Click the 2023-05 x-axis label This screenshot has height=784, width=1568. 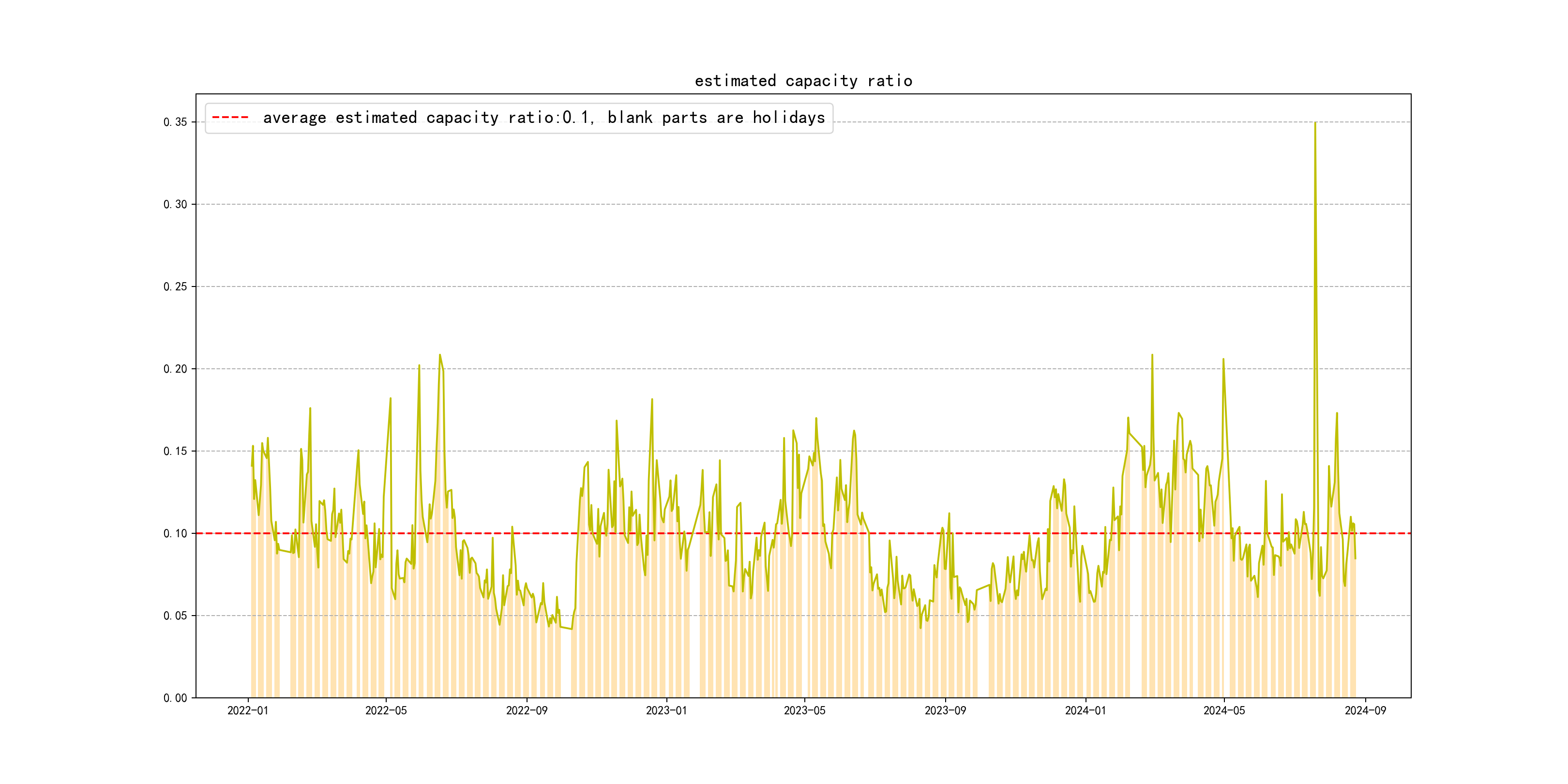(x=804, y=710)
